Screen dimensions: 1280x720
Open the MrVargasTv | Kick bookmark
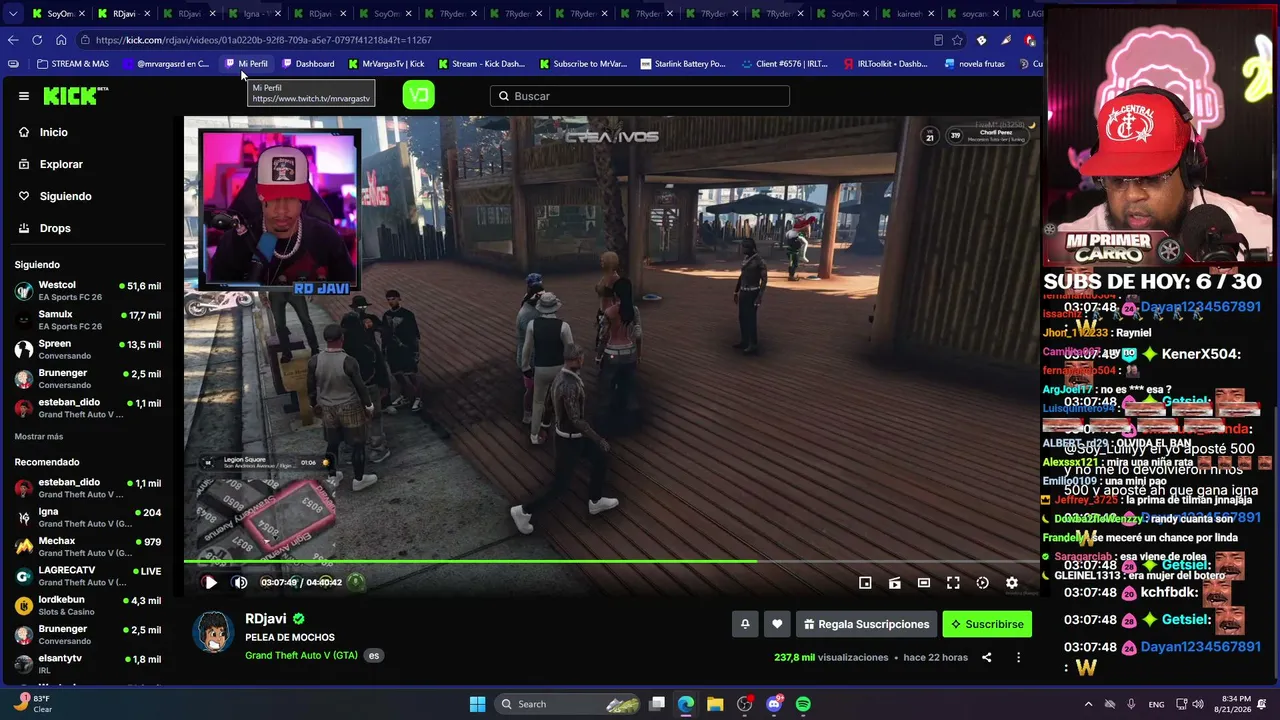pyautogui.click(x=386, y=64)
